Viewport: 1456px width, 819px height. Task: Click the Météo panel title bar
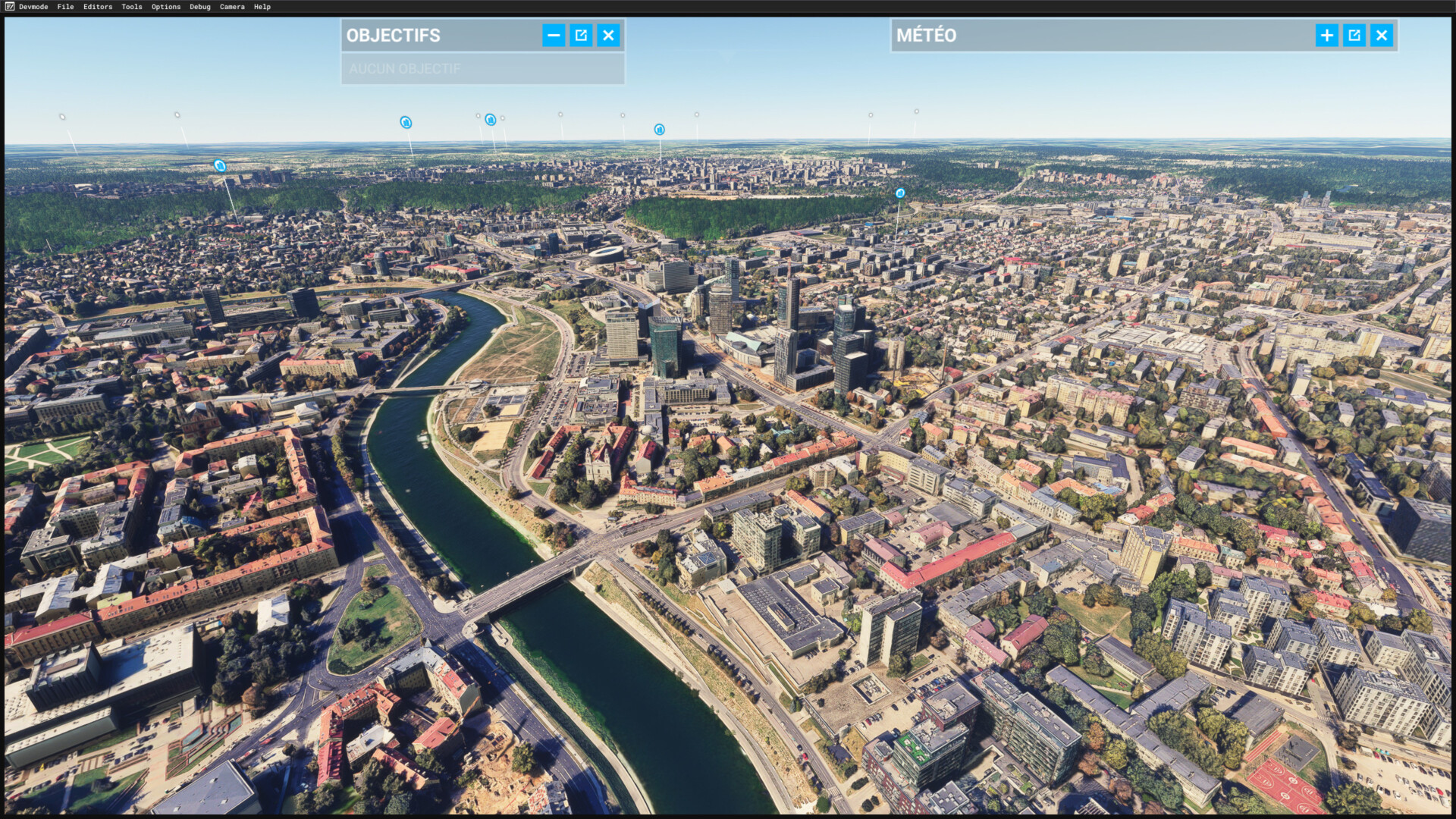click(x=1100, y=35)
